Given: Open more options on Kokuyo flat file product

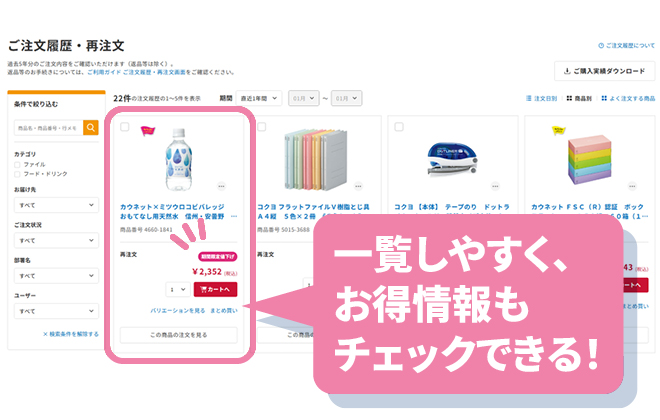Looking at the screenshot, I should (x=358, y=186).
